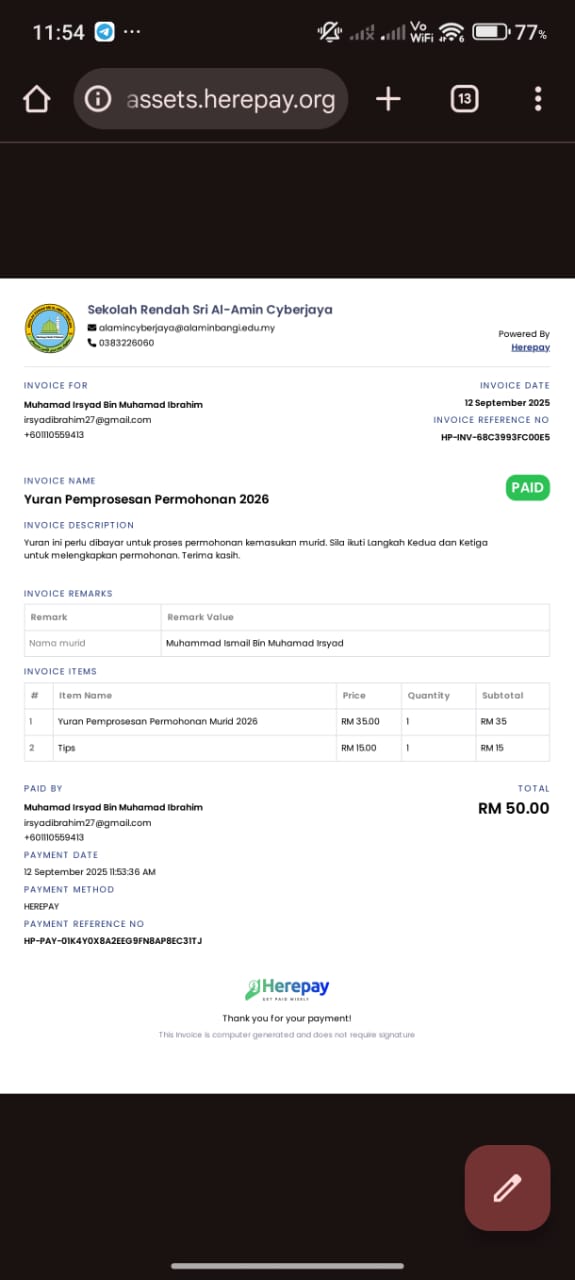575x1280 pixels.
Task: Open the three-dot browser menu
Action: tap(538, 98)
